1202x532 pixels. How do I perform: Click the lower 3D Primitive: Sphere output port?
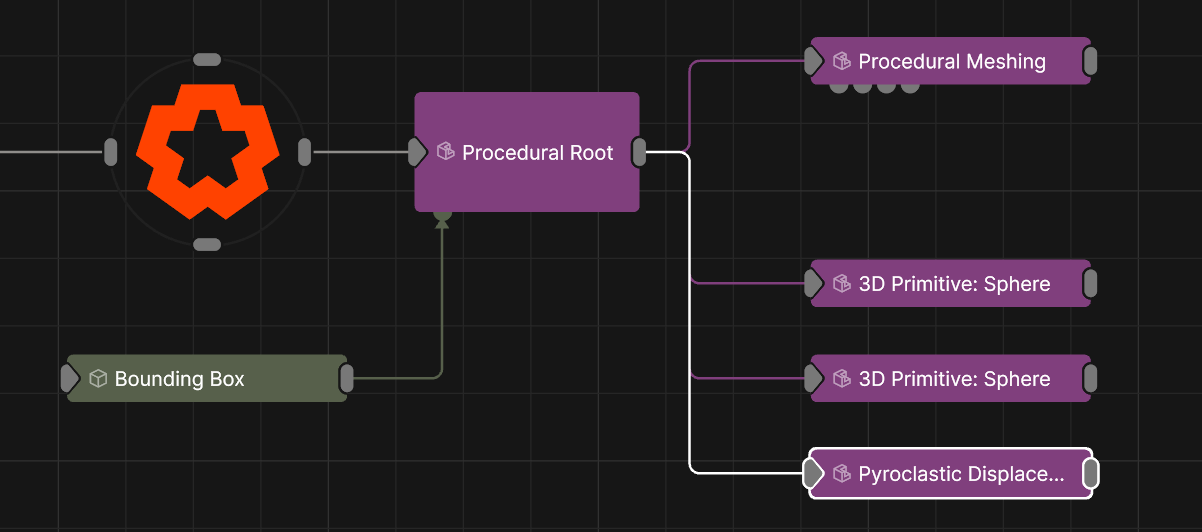[x=1091, y=379]
